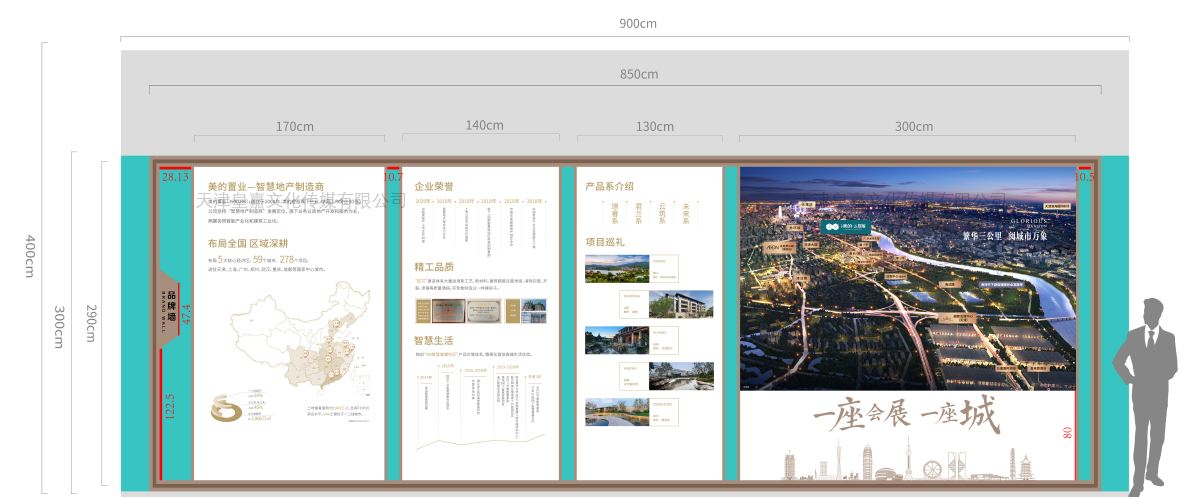
Task: Click the 君兰系 product series label
Action: 639,212
